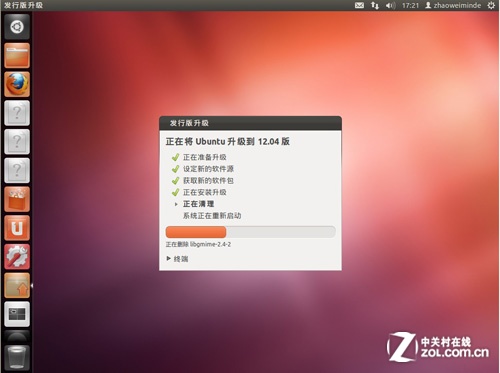This screenshot has width=500, height=373.
Task: Open the mail envelope indicator
Action: click(x=359, y=5)
